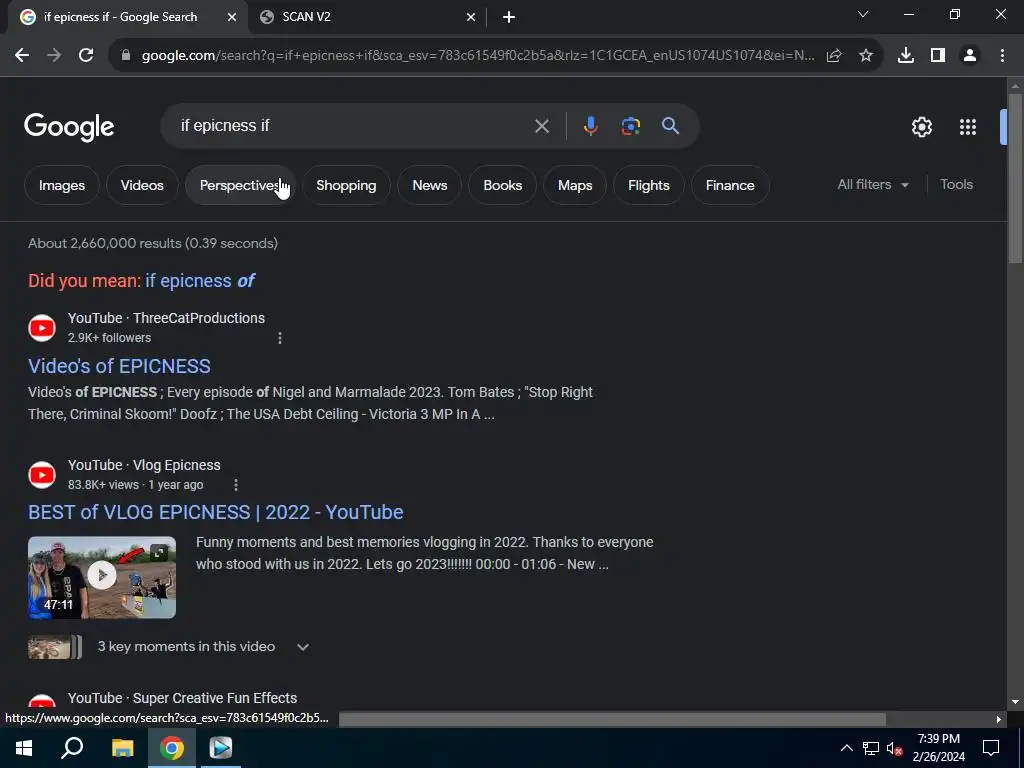Expand the All filters dropdown
This screenshot has width=1024, height=768.
873,185
